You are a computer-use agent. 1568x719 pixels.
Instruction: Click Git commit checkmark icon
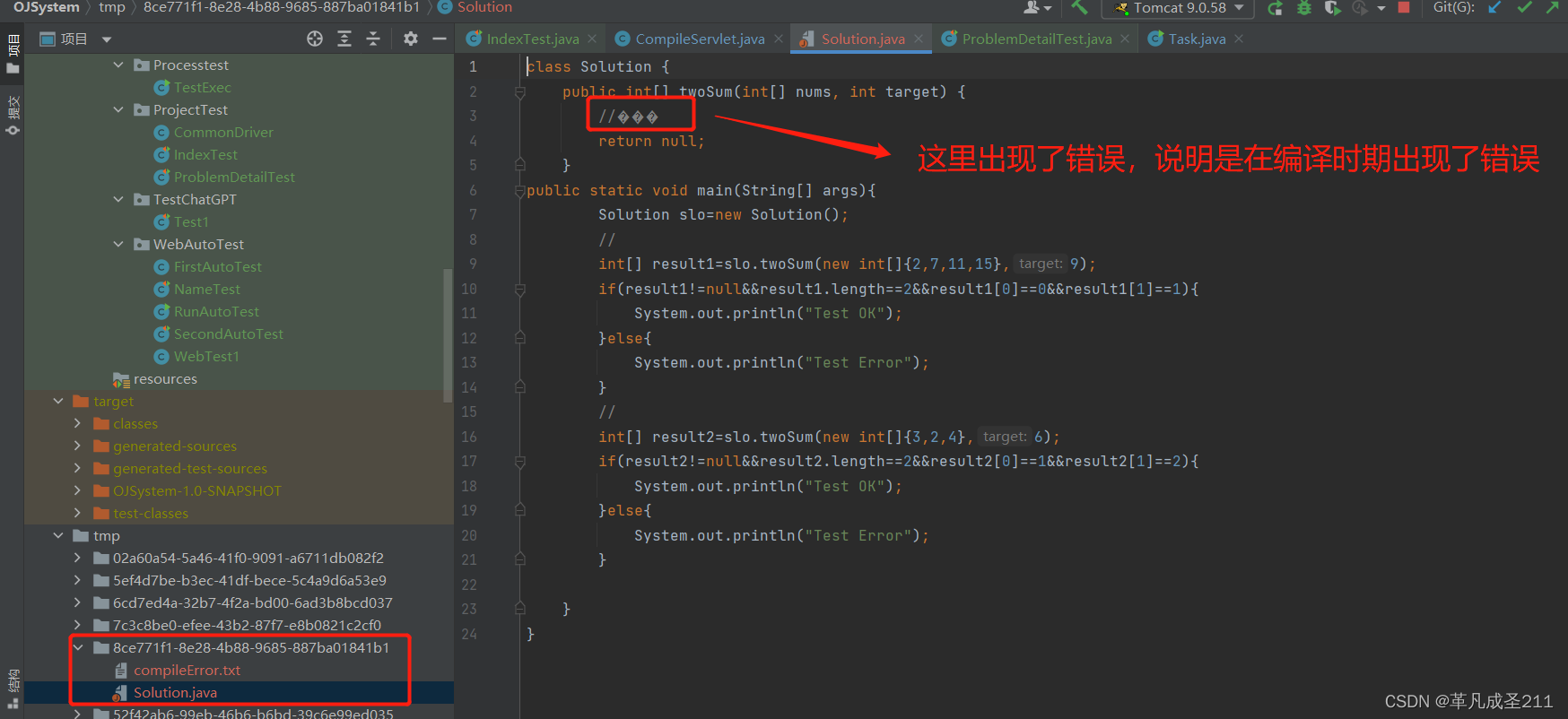pos(1524,7)
